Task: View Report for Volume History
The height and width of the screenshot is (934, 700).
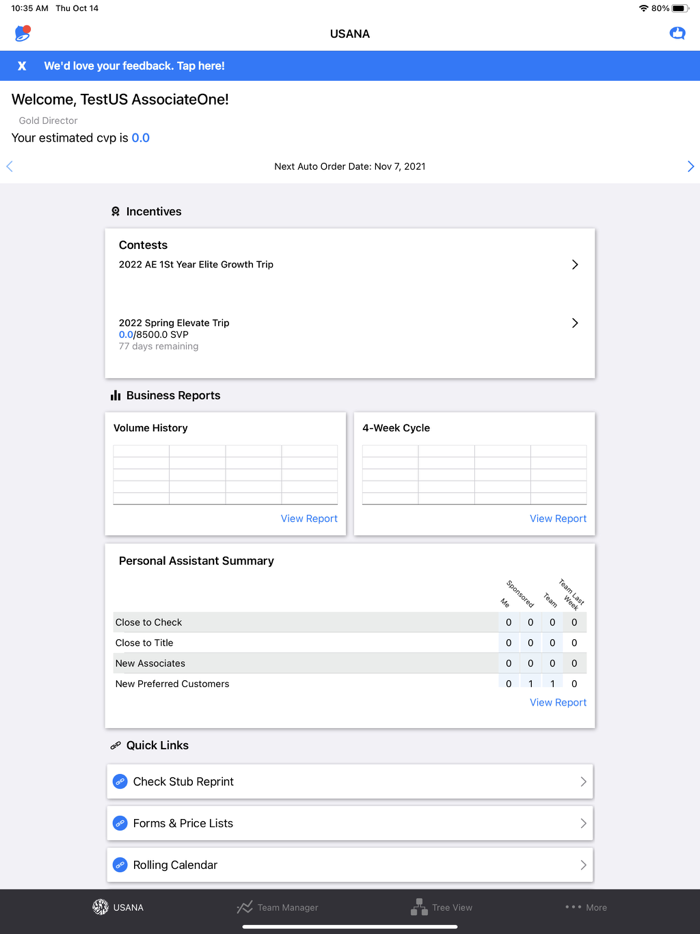Action: [x=309, y=519]
